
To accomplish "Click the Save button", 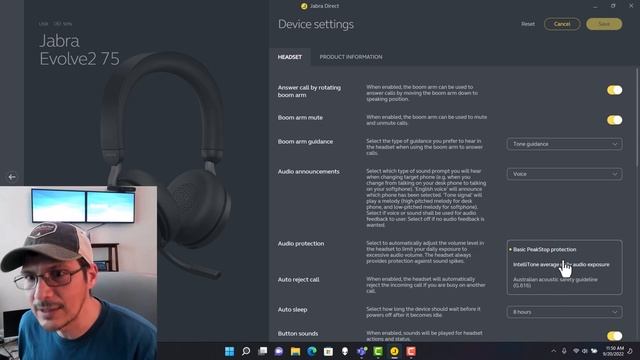I will (x=604, y=24).
